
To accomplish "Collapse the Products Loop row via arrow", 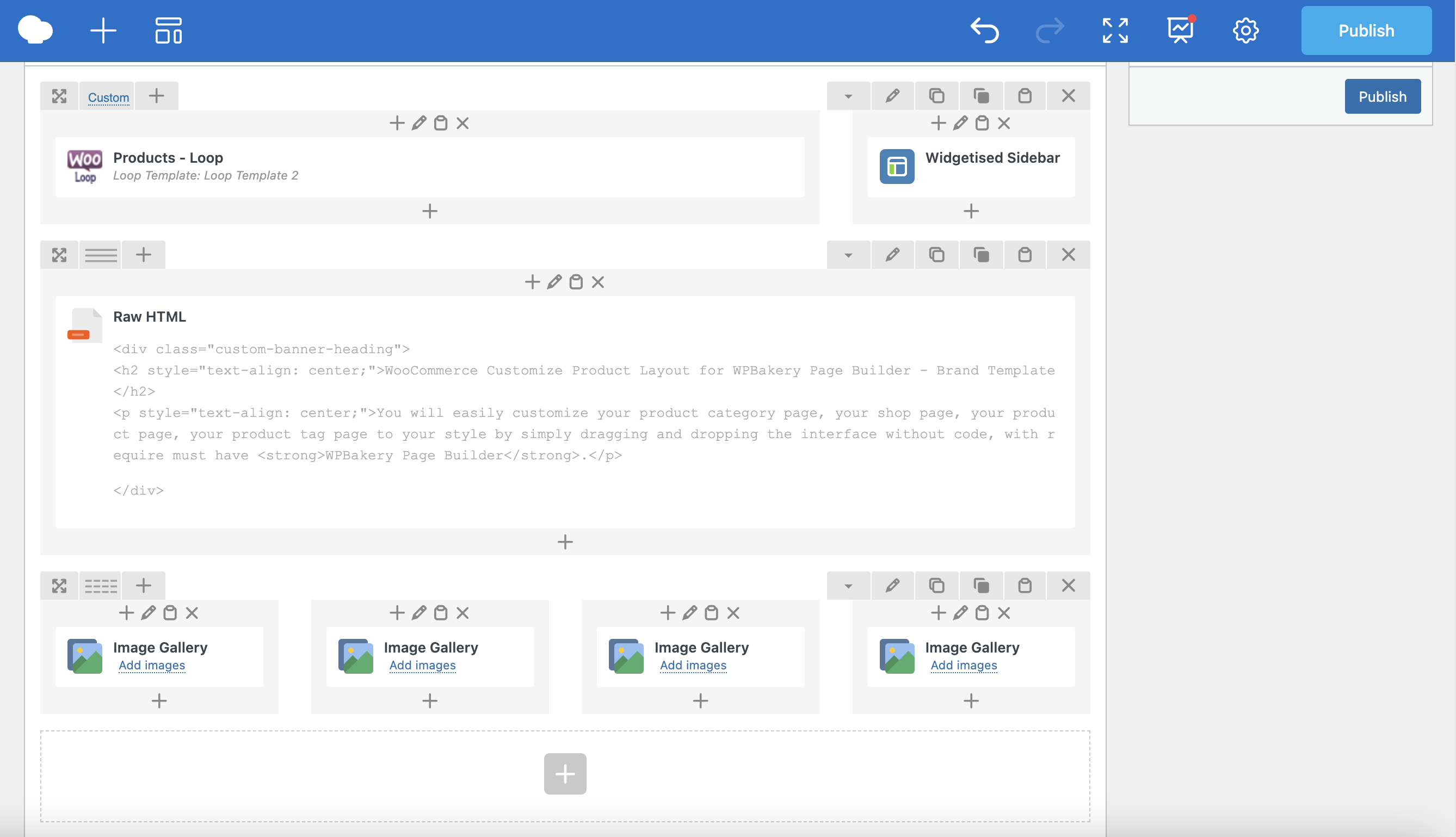I will (848, 95).
